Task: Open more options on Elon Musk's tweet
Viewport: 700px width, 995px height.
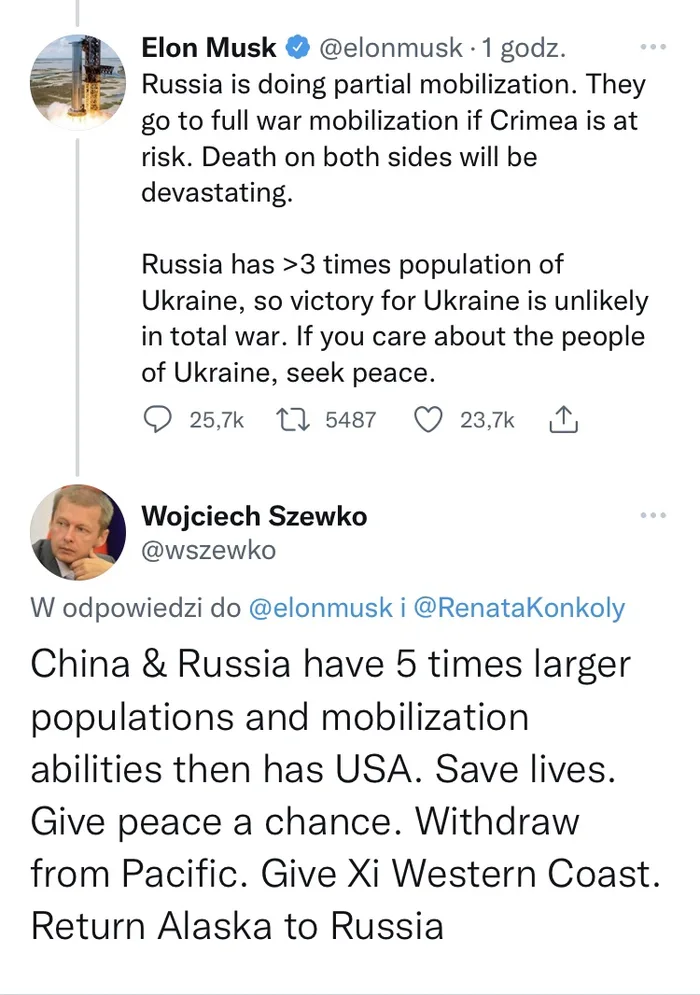Action: tap(653, 47)
